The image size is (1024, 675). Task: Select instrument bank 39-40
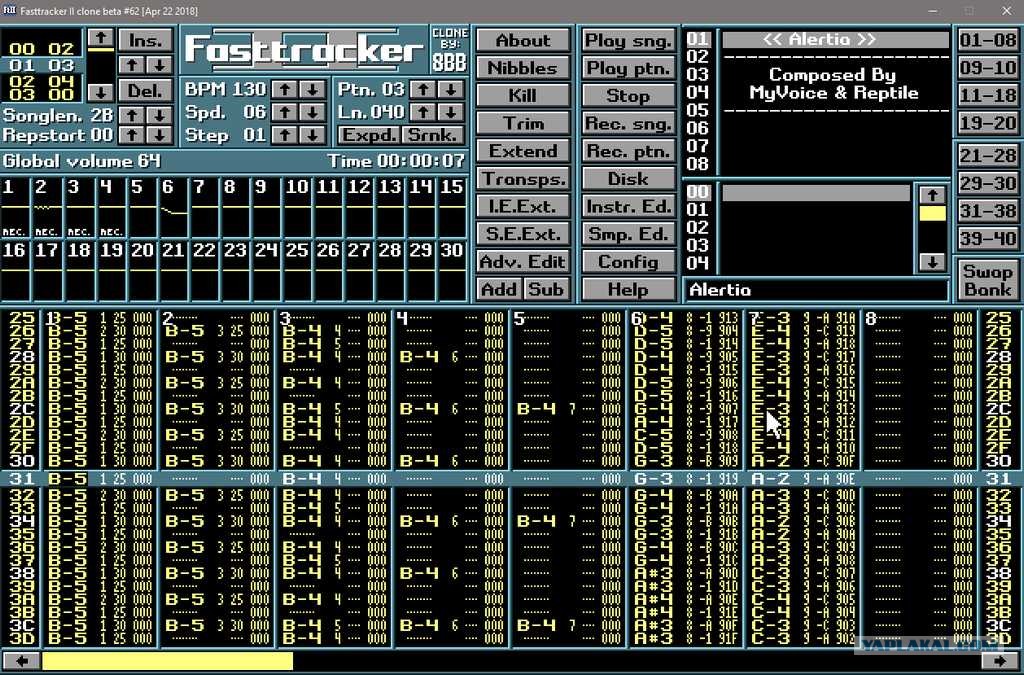click(987, 239)
